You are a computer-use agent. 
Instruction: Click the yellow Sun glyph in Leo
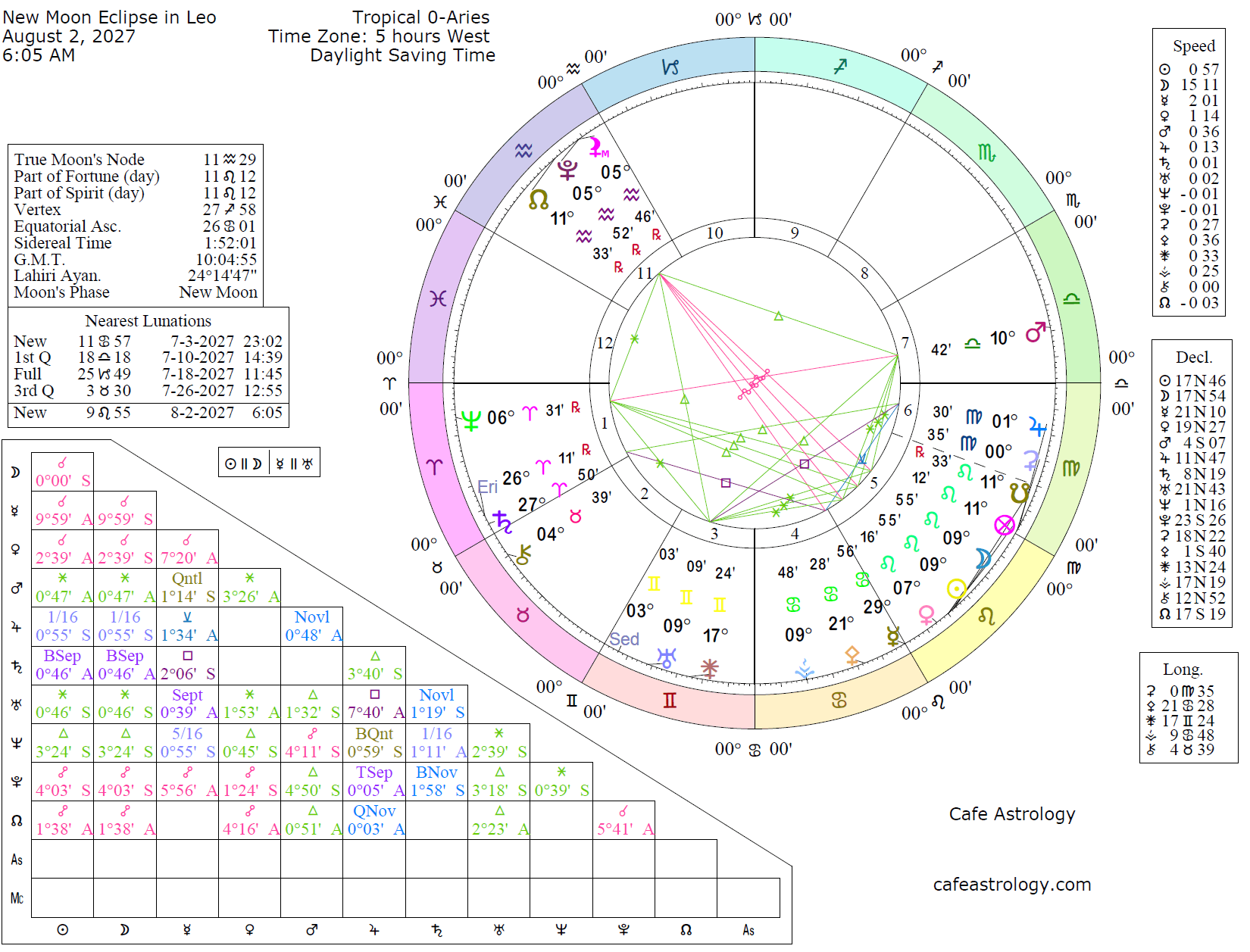[x=957, y=588]
